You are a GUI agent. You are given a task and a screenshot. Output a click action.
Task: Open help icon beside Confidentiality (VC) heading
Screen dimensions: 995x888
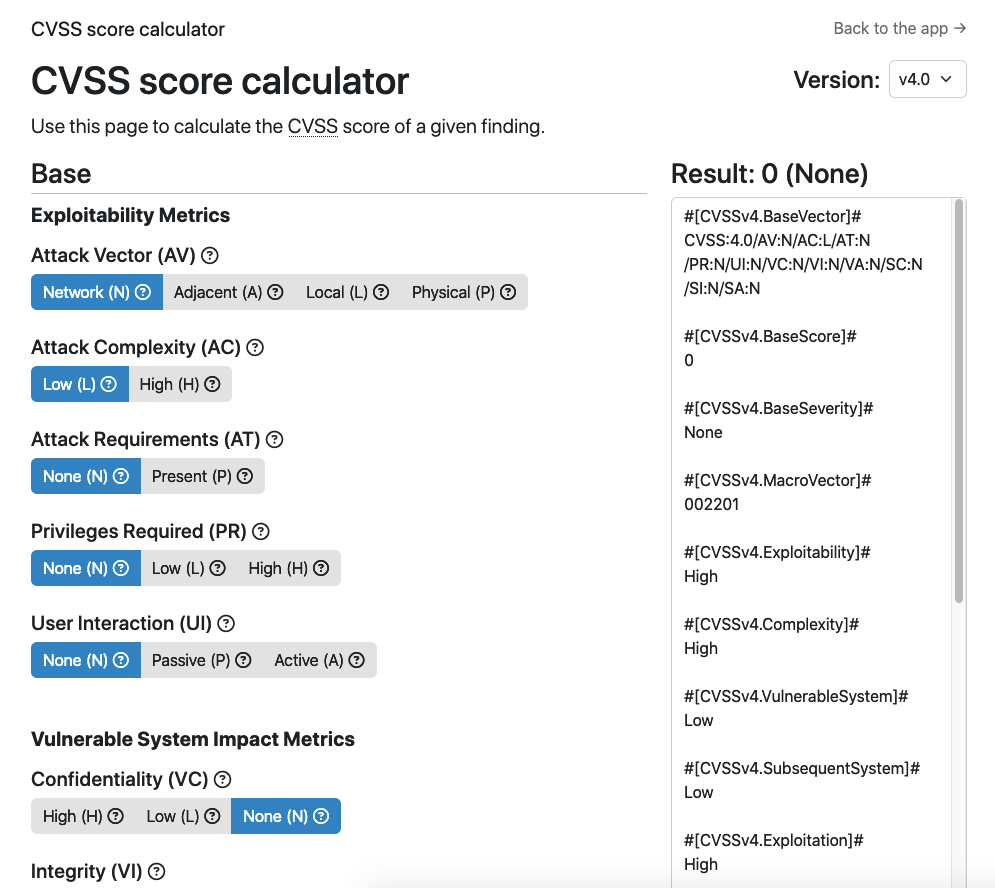coord(222,779)
